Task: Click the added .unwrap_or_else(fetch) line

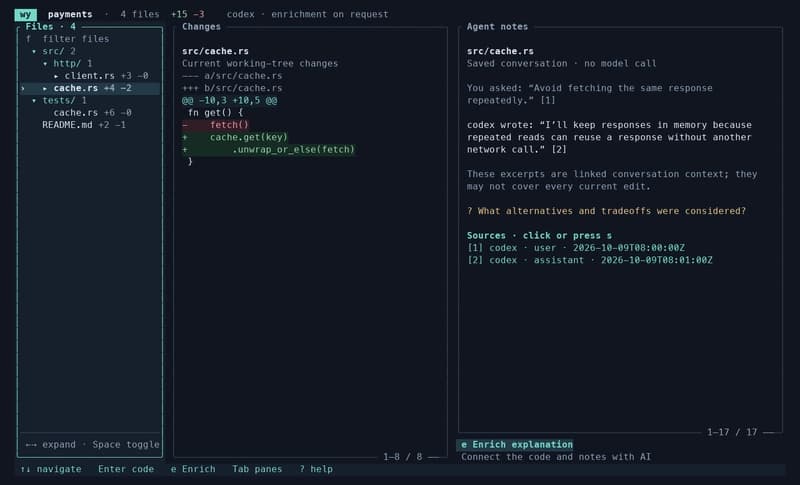Action: (268, 149)
